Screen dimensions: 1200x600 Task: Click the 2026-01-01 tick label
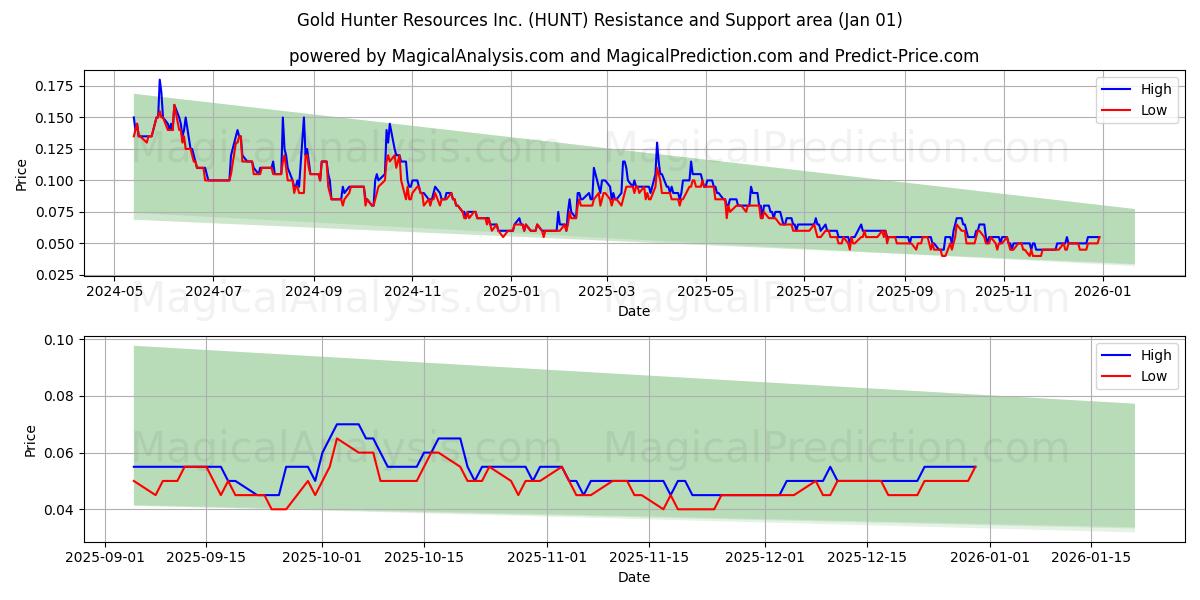[990, 557]
